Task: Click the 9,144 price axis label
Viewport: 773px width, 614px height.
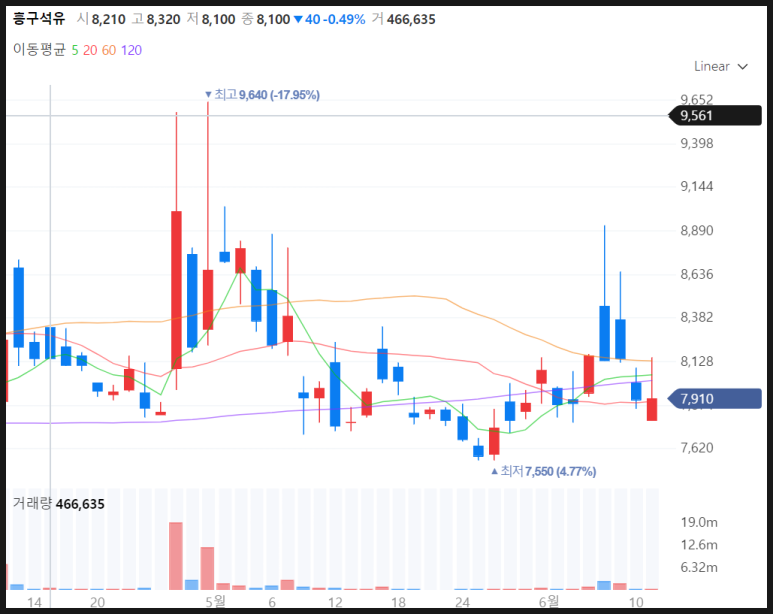Action: click(x=697, y=186)
